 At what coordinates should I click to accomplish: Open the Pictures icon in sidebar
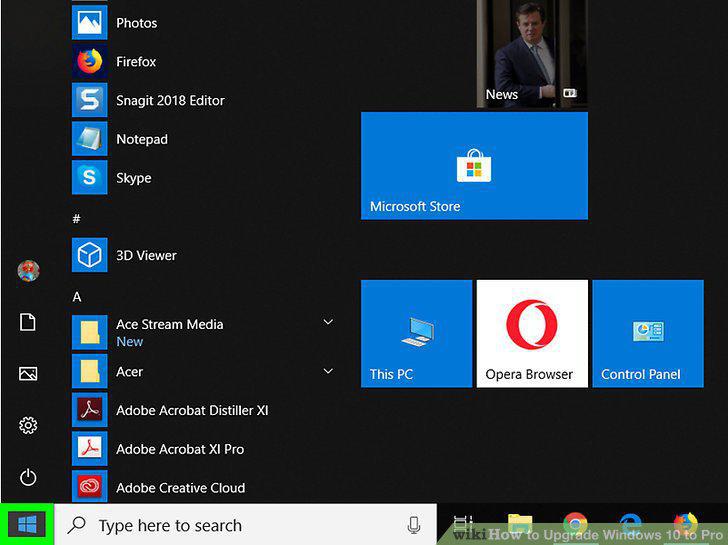coord(28,373)
